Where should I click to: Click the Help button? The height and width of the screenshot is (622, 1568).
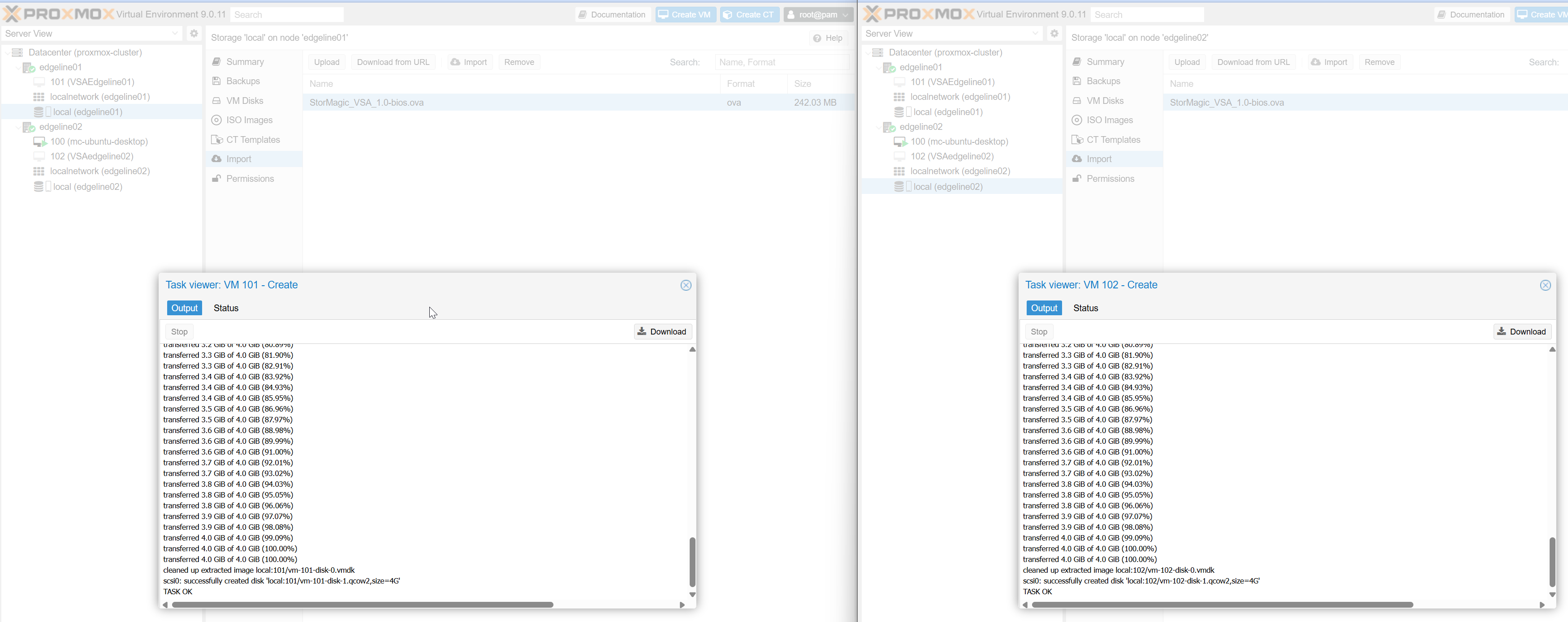pyautogui.click(x=828, y=38)
